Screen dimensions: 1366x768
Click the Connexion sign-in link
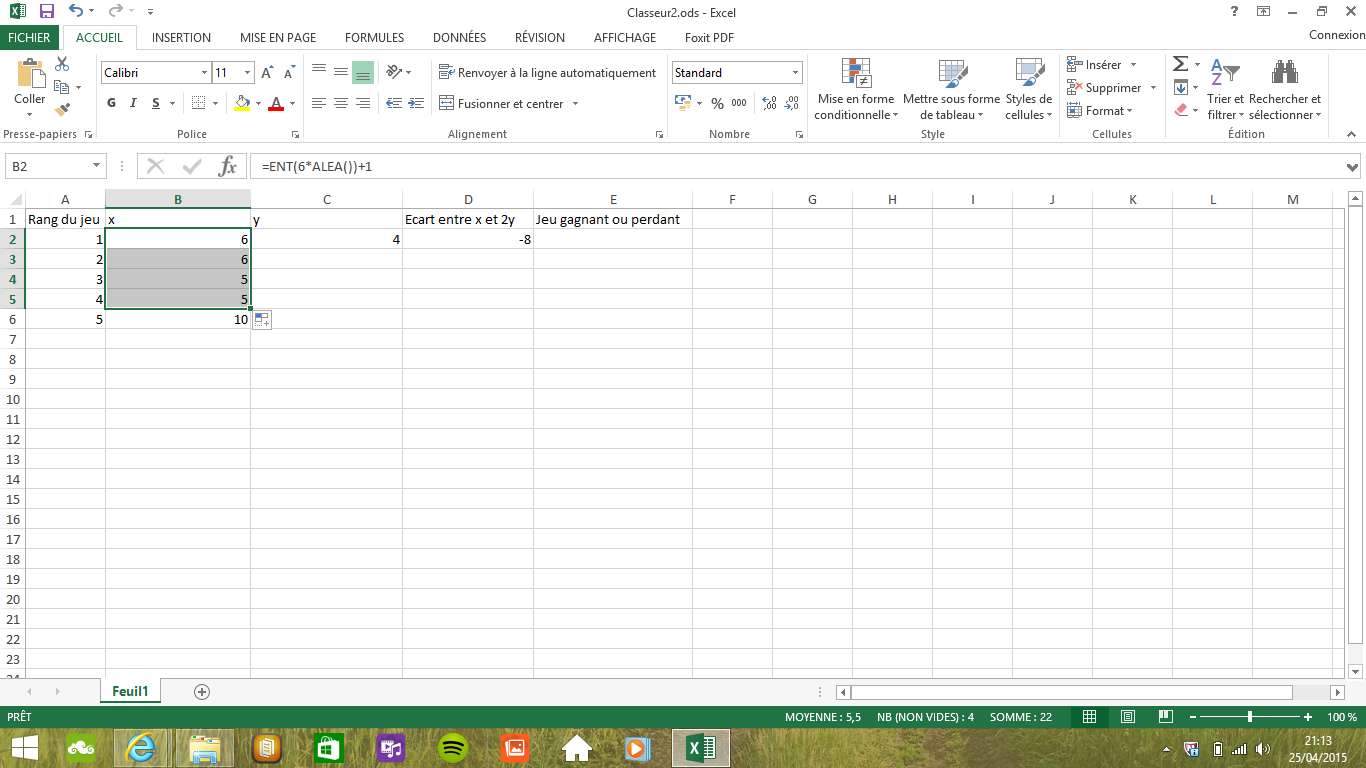click(x=1336, y=35)
